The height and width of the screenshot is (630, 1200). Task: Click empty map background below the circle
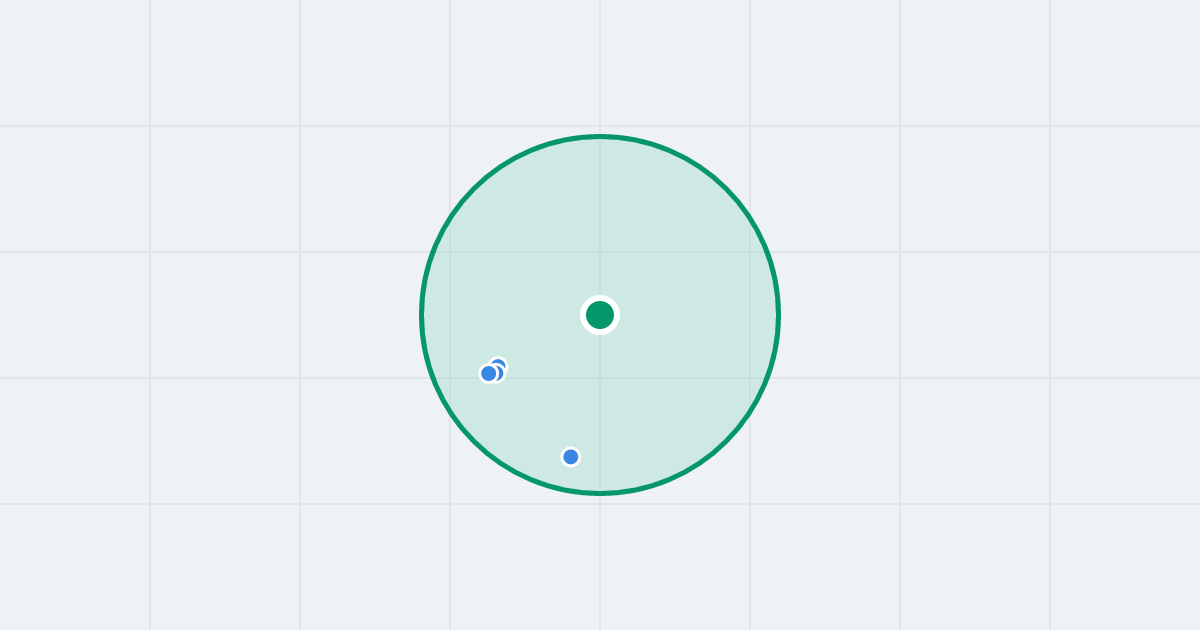[600, 560]
